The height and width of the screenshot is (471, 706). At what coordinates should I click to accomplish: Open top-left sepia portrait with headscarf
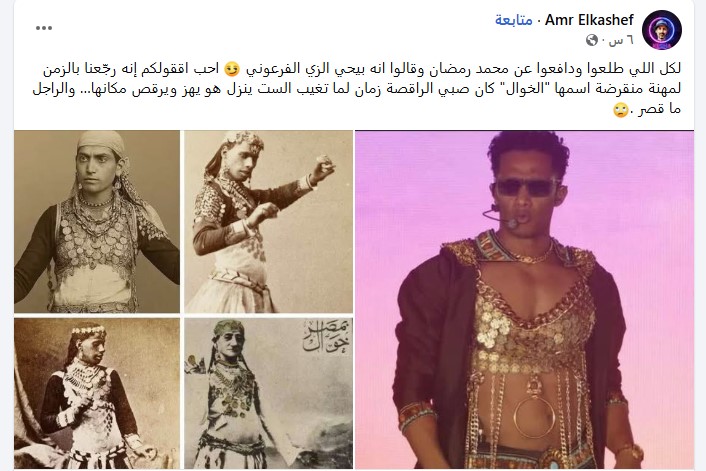point(97,222)
